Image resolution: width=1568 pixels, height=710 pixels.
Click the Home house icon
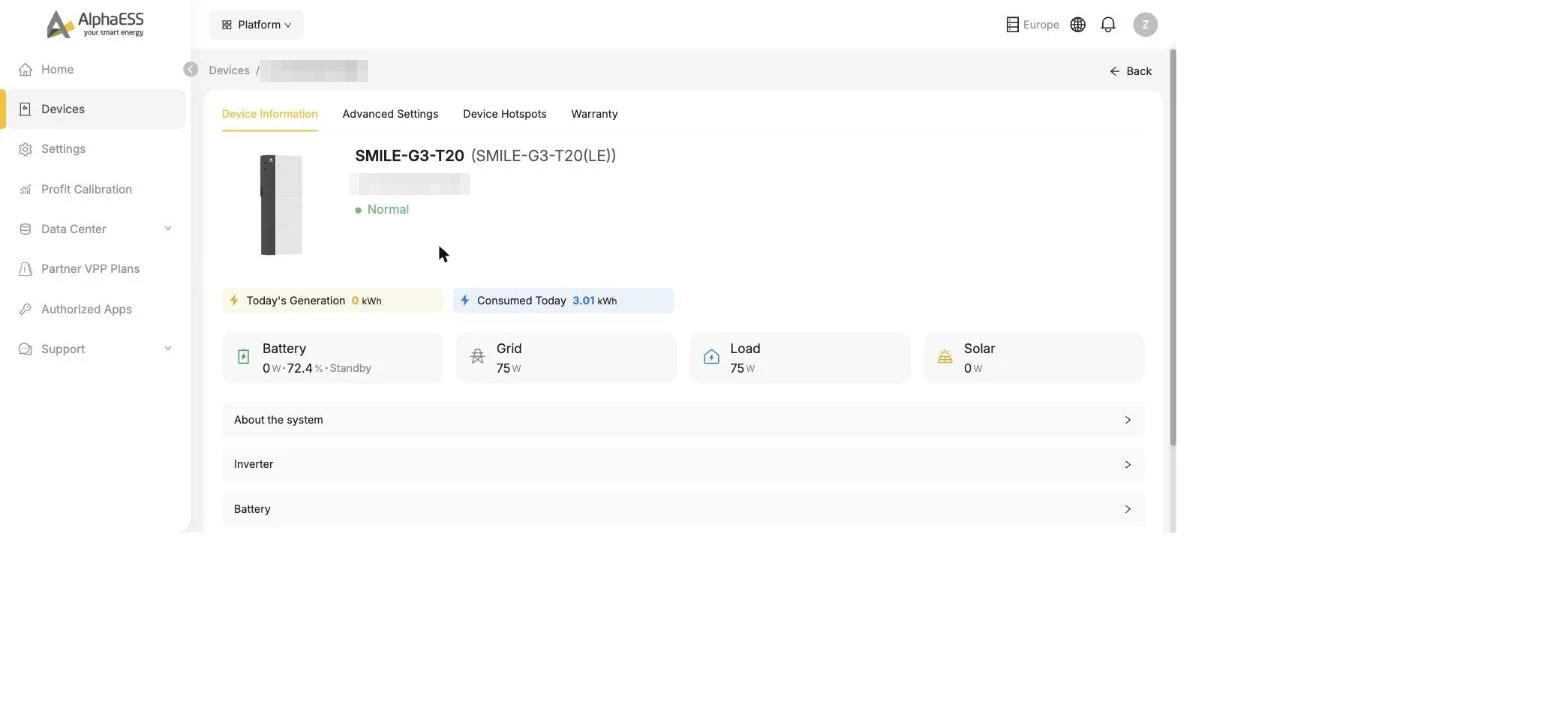coord(25,69)
